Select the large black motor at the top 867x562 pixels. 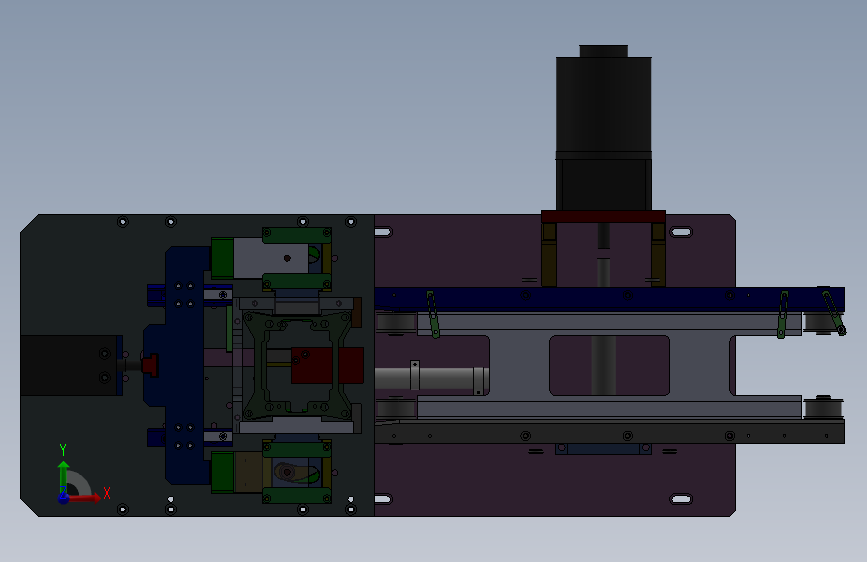603,128
